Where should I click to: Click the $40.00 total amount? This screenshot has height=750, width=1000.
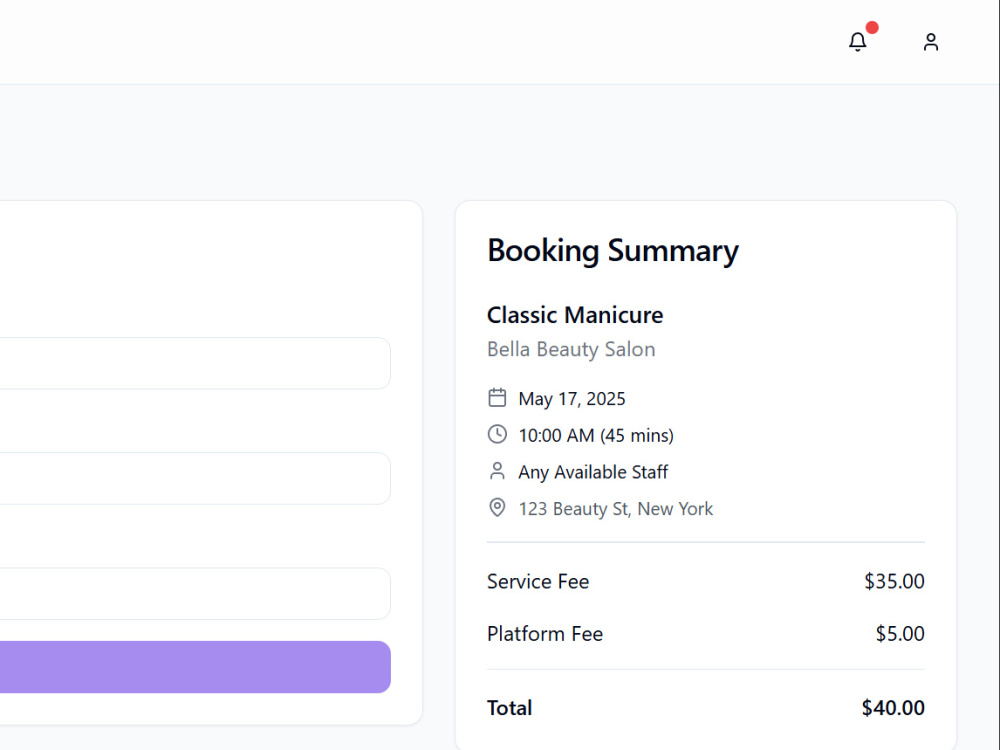point(893,708)
